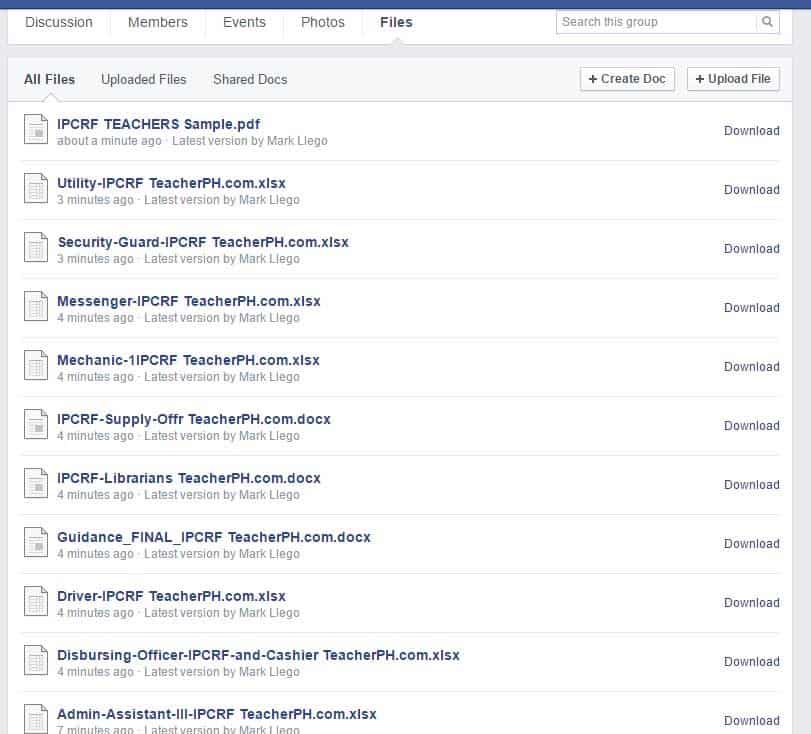The image size is (811, 734).
Task: Open Messenger-IPCRF TeacherPH.com.xlsx link
Action: click(x=189, y=301)
